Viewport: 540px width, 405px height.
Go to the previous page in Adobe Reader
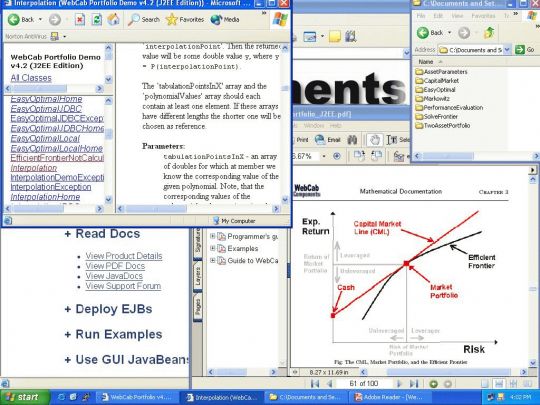click(329, 383)
